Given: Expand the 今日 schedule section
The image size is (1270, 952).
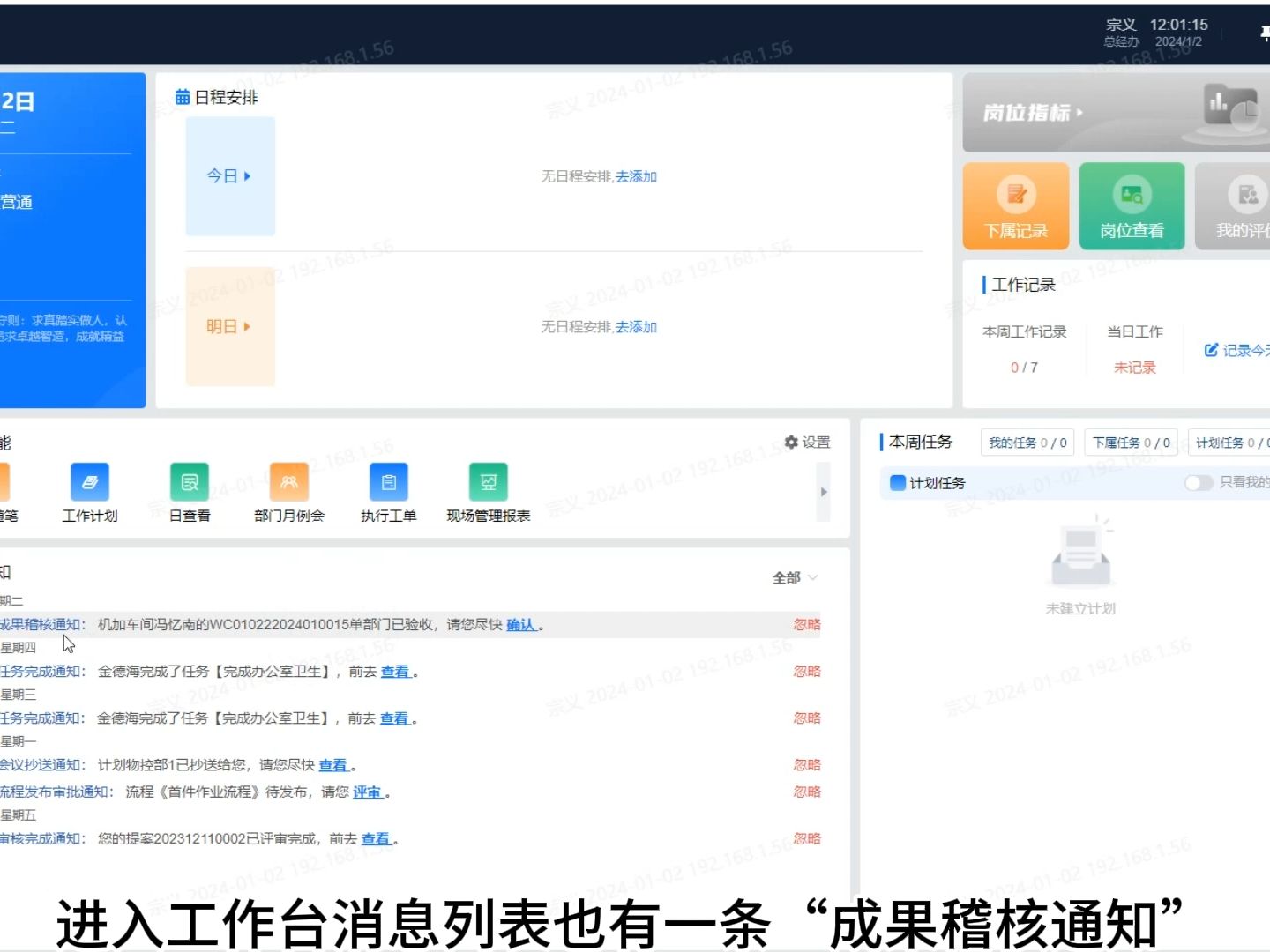Looking at the screenshot, I should (x=228, y=176).
